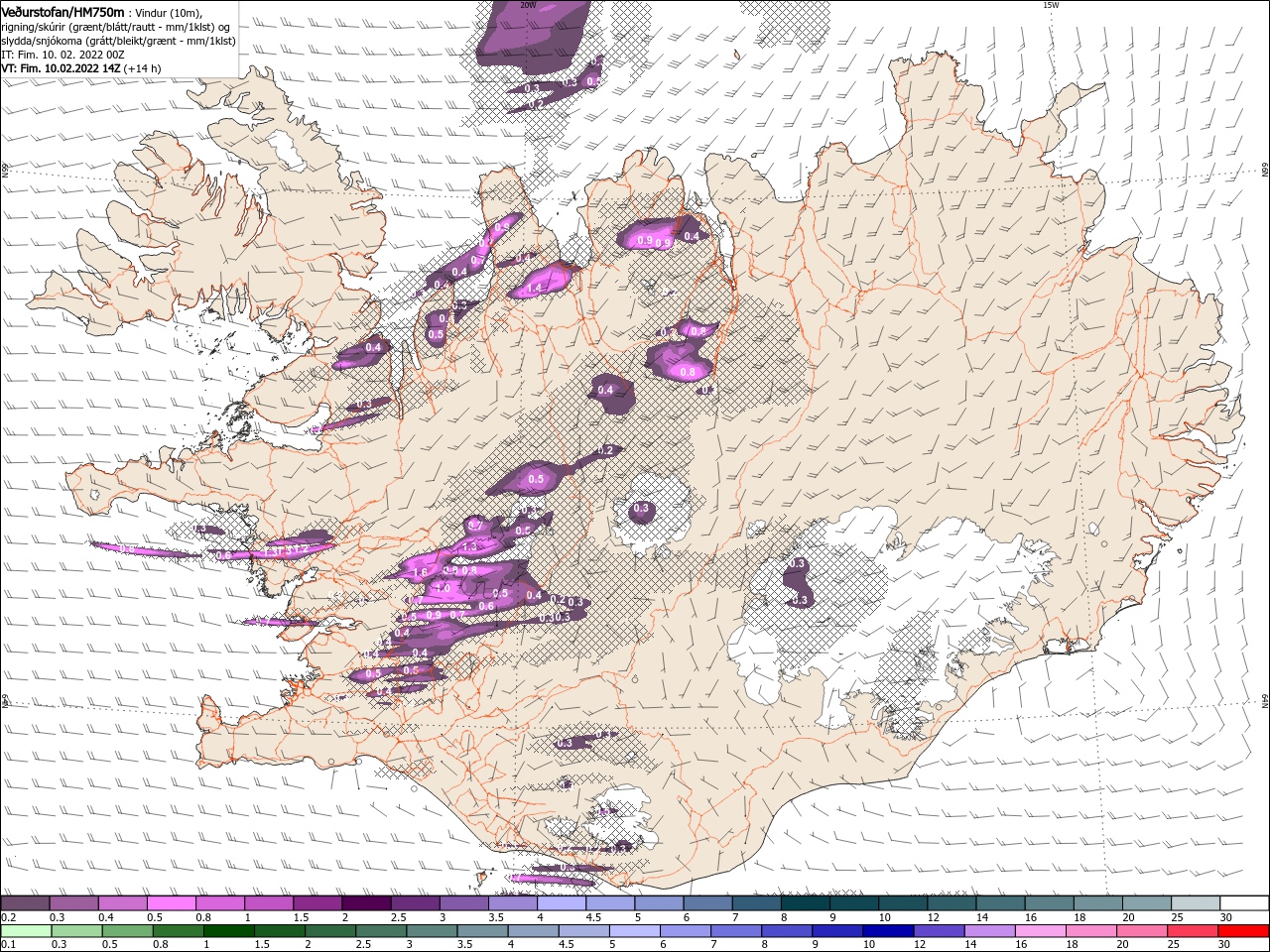This screenshot has height=952, width=1270.
Task: Pick the top-row swatch between 6 and 7
Action: coord(706,902)
